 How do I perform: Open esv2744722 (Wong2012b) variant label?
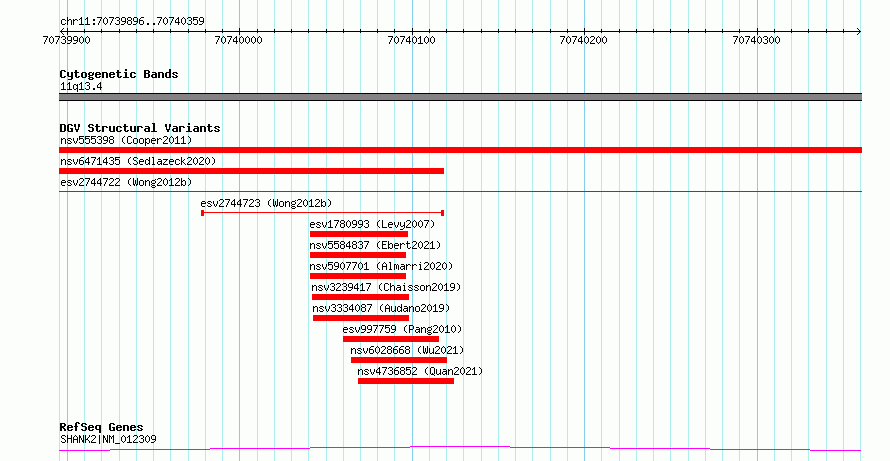coord(126,182)
